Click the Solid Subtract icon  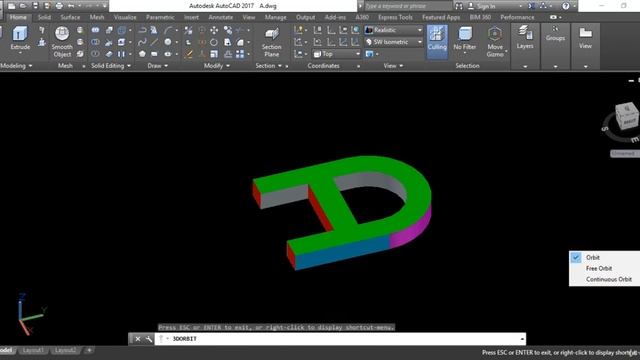click(95, 42)
